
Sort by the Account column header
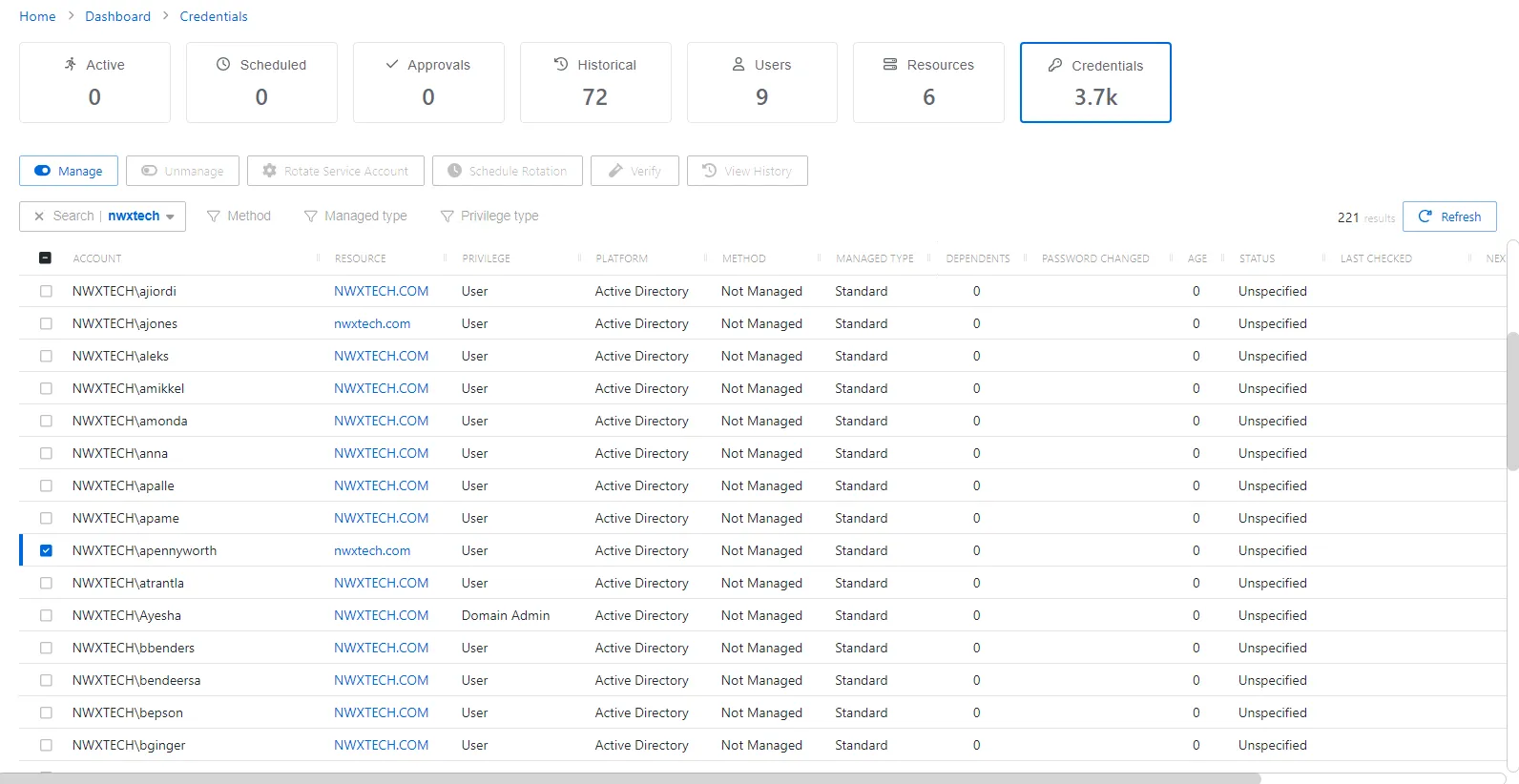(97, 258)
